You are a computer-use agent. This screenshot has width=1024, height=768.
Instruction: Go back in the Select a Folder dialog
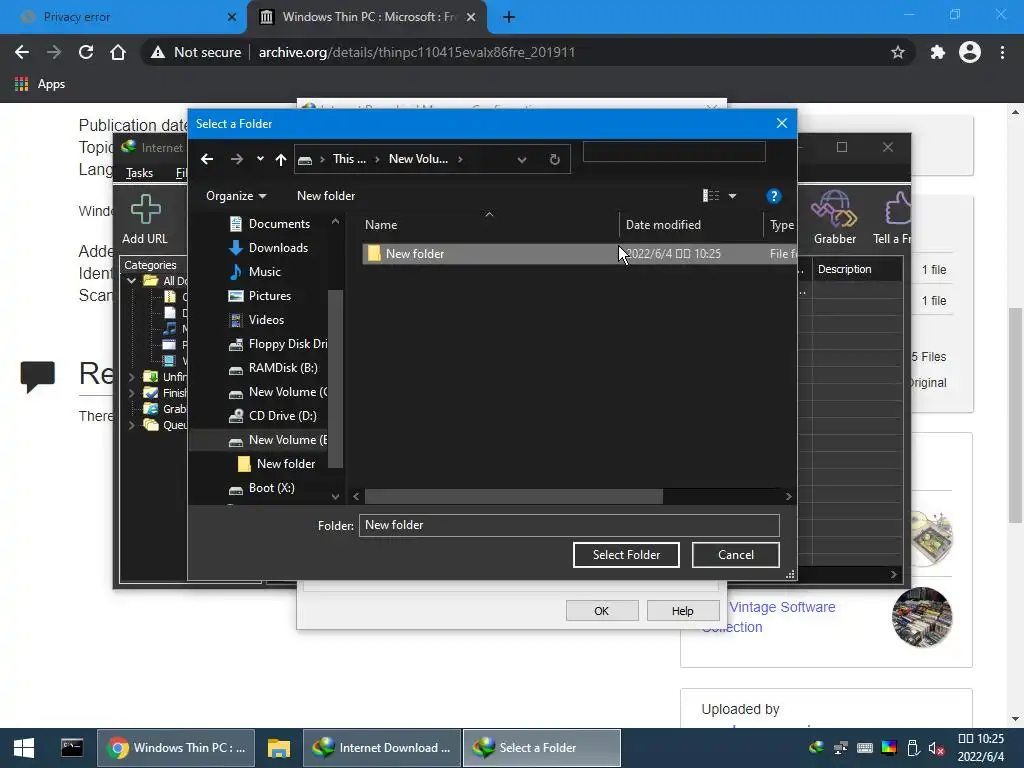207,159
